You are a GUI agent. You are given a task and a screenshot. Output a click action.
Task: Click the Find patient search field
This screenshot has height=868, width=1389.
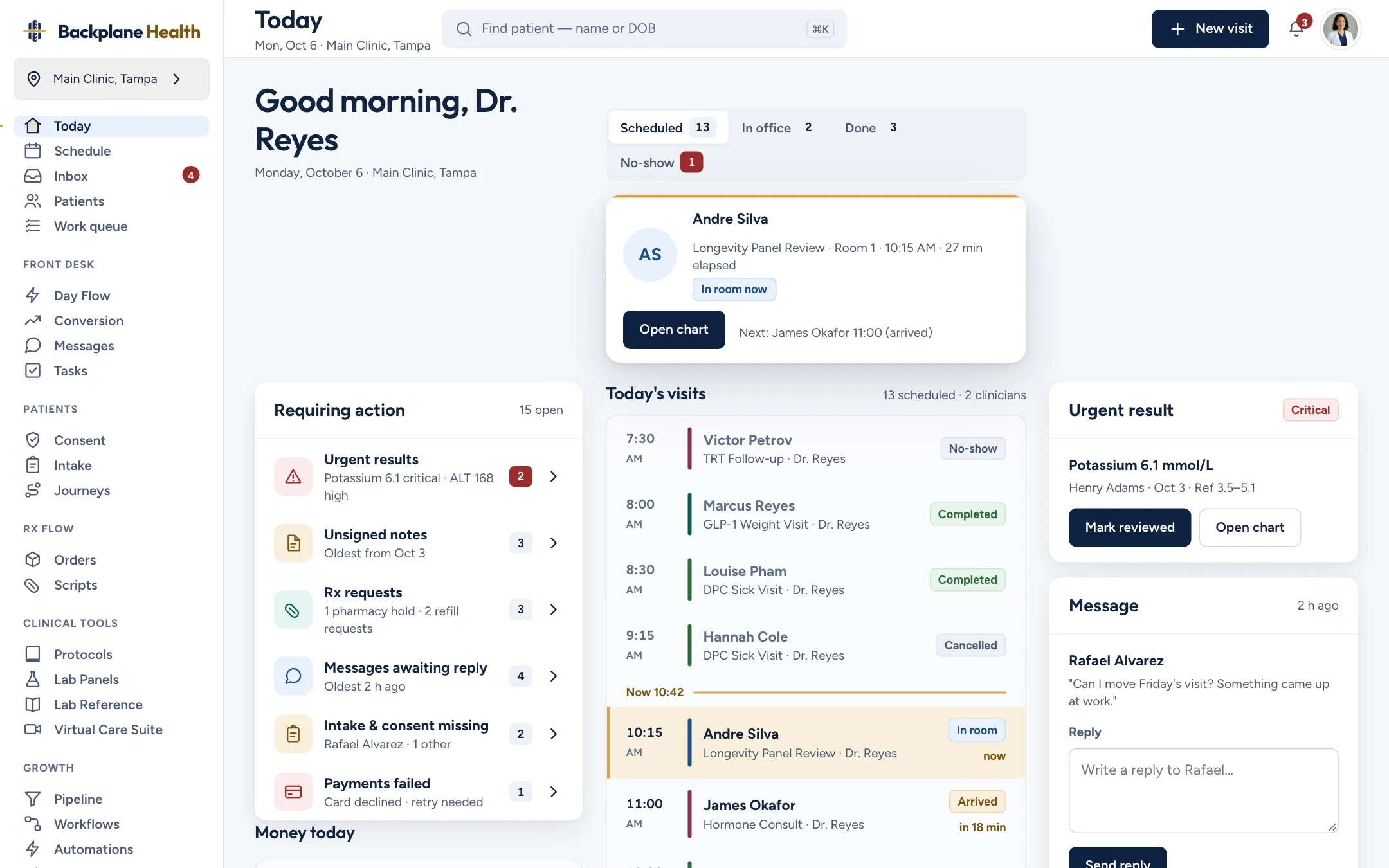(x=644, y=29)
